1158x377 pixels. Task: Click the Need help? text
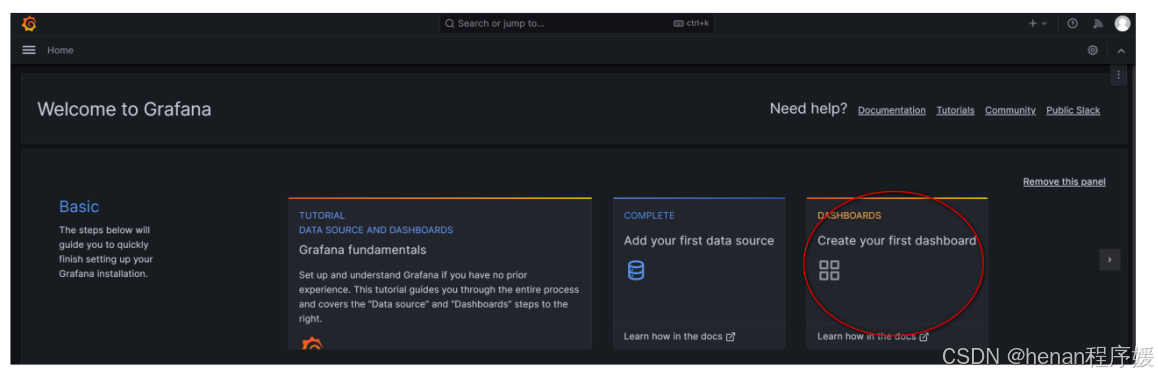809,109
